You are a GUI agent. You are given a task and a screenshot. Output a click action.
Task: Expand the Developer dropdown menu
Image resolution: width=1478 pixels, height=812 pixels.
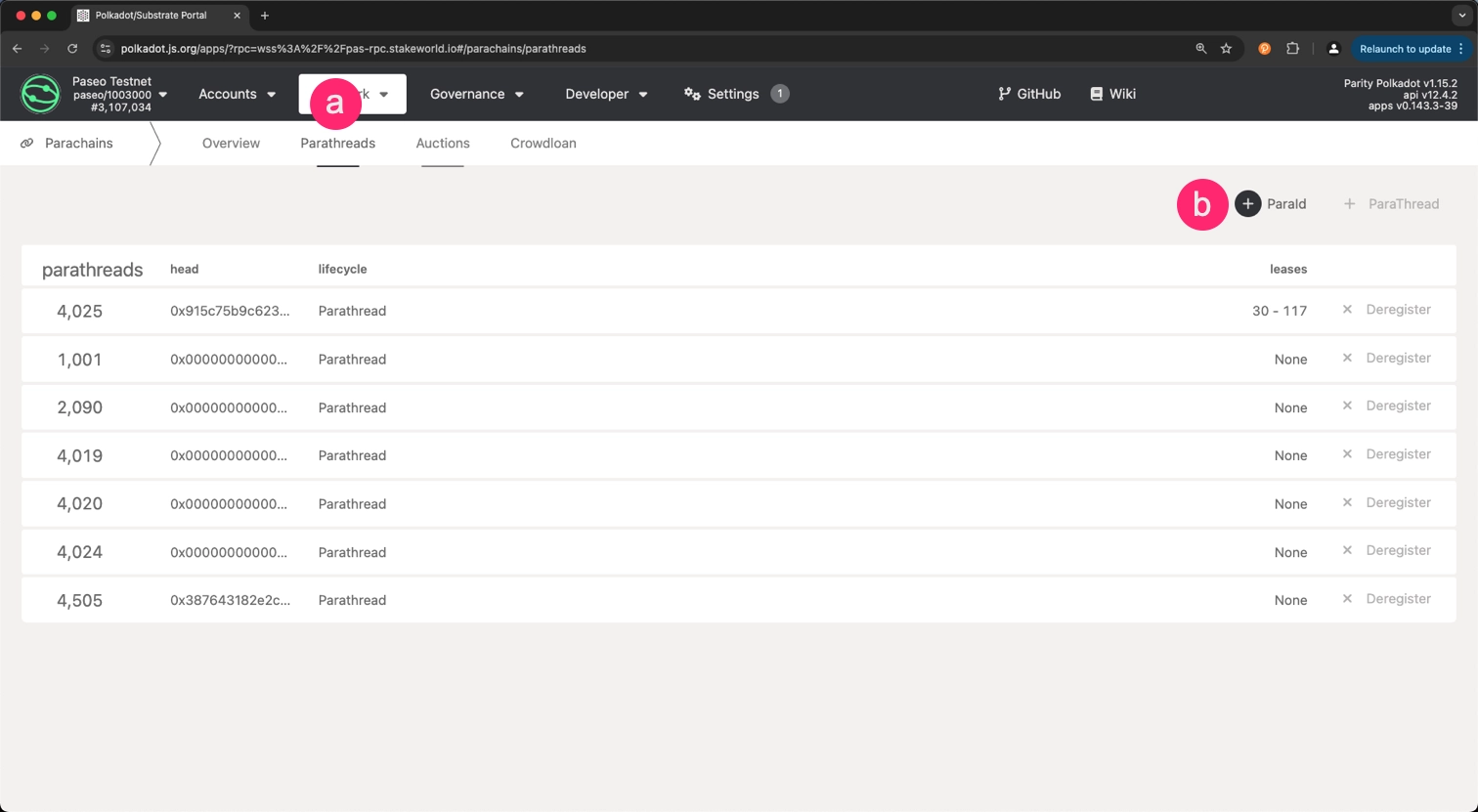point(606,94)
